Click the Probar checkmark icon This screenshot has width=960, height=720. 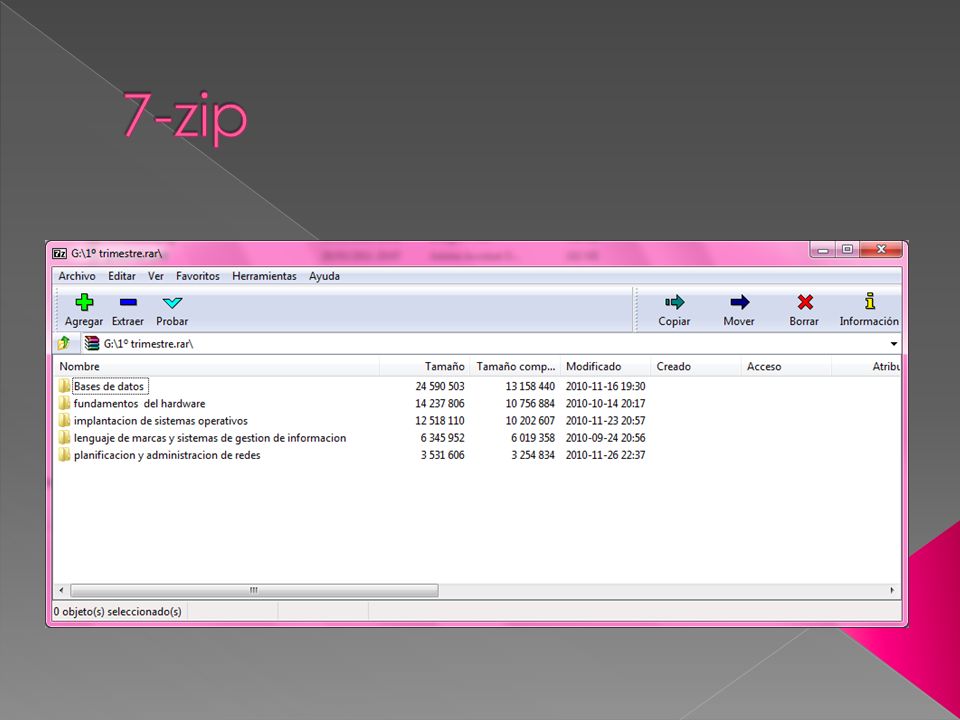point(172,302)
